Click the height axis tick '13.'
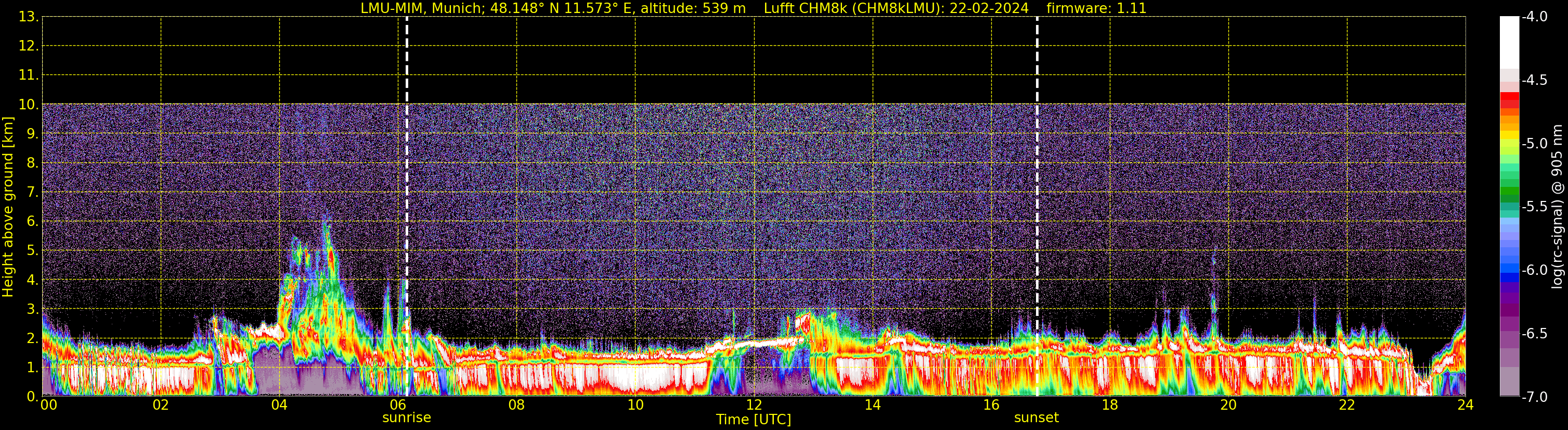Screen dimensions: 1568x430 click(x=29, y=17)
